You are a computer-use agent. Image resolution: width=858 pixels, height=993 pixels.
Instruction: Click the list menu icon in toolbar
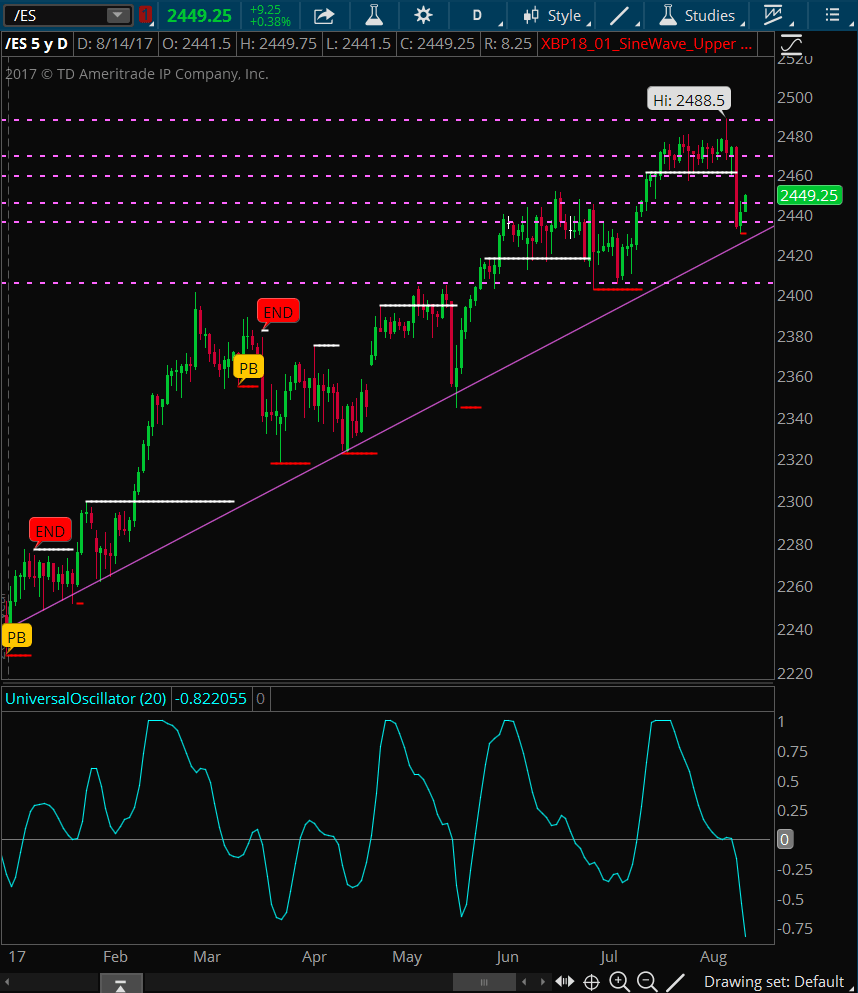click(830, 15)
